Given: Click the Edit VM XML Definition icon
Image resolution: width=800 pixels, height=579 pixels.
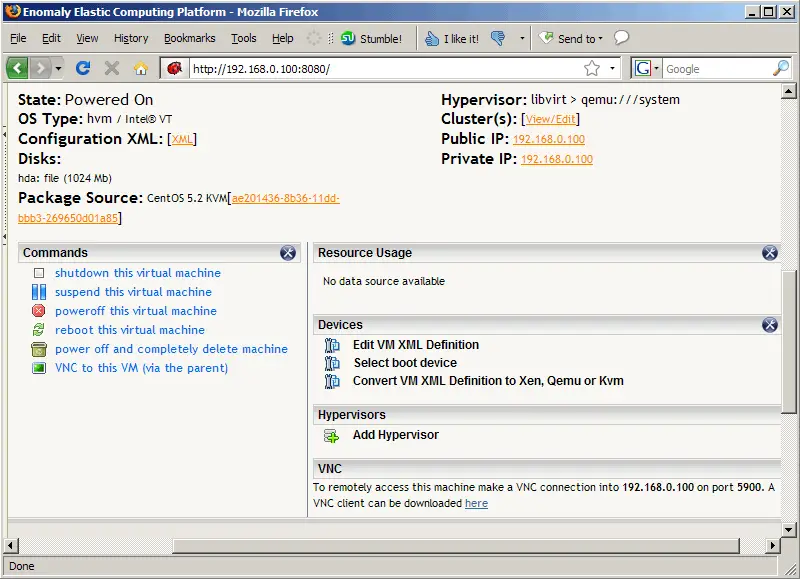Looking at the screenshot, I should pos(332,345).
